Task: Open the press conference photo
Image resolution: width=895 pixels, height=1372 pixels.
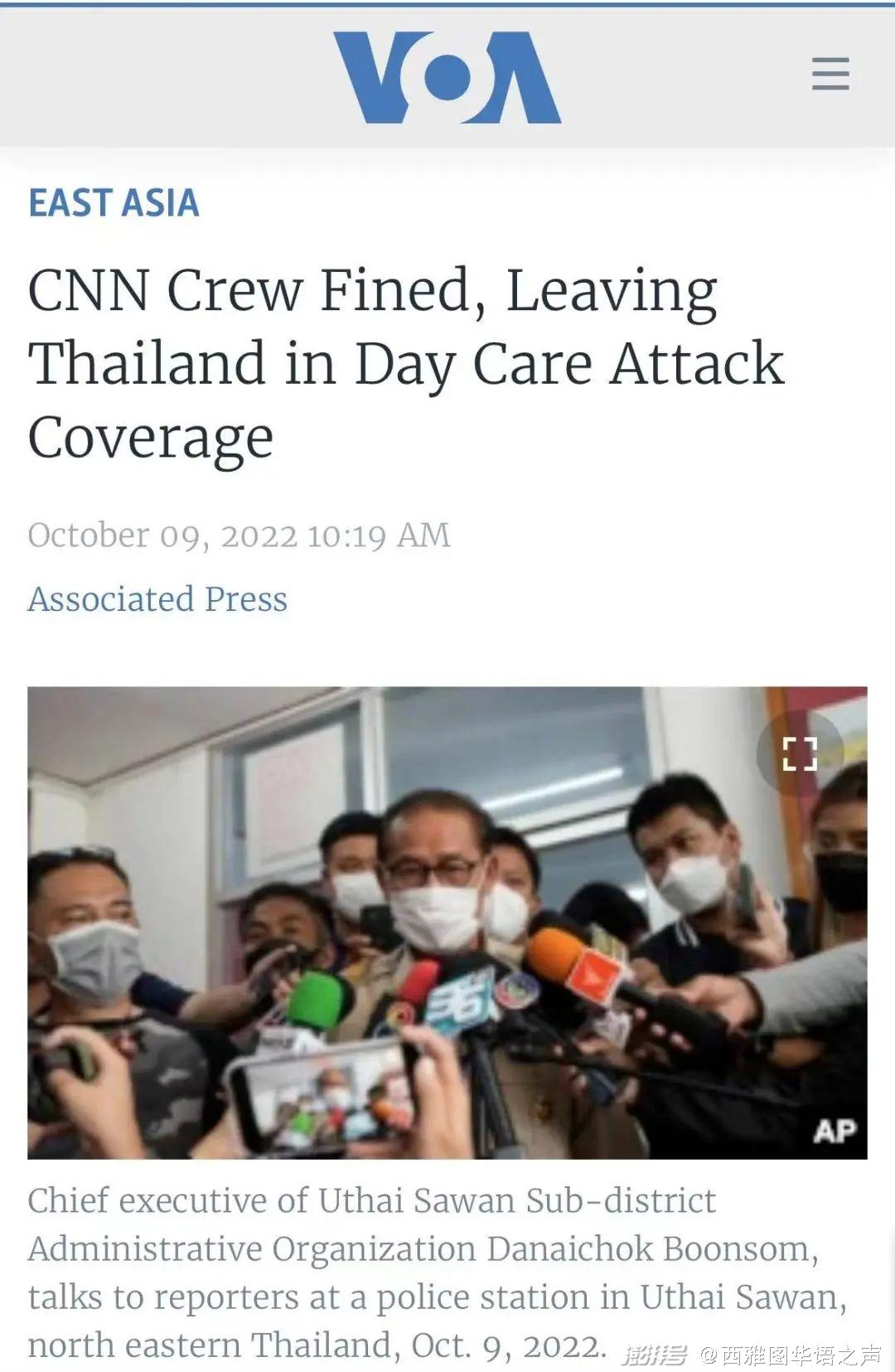Action: (x=447, y=923)
